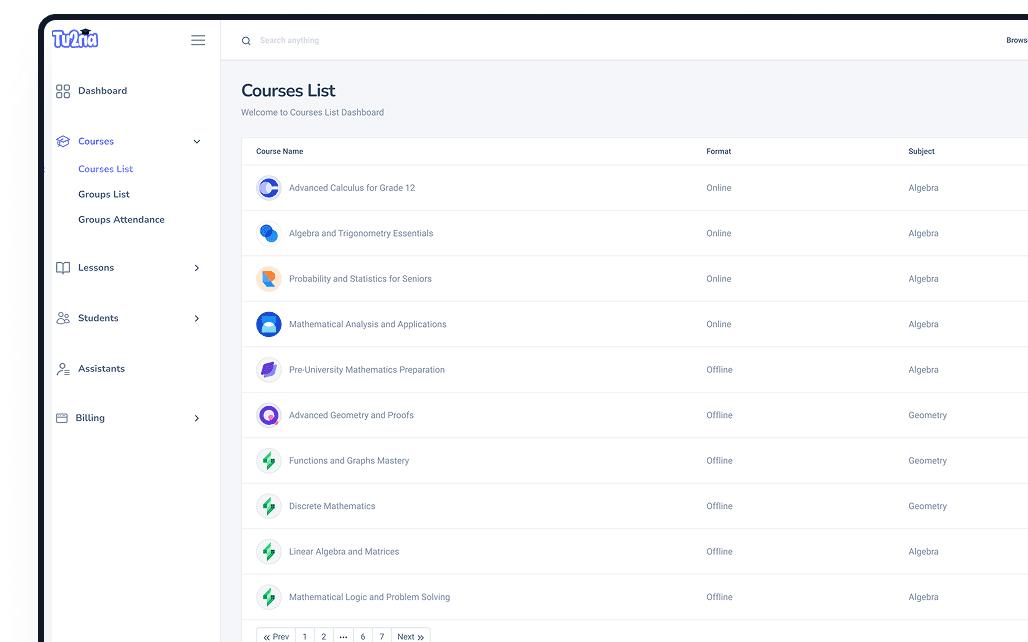Click the Tu2na logo
This screenshot has width=1028, height=642.
[75, 39]
